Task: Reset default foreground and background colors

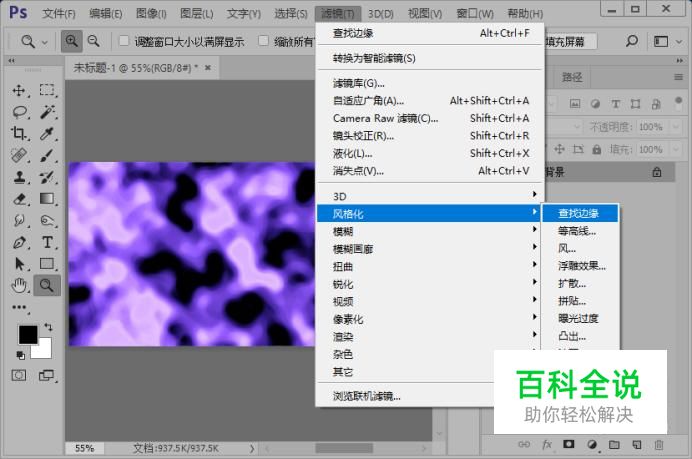Action: coord(20,355)
